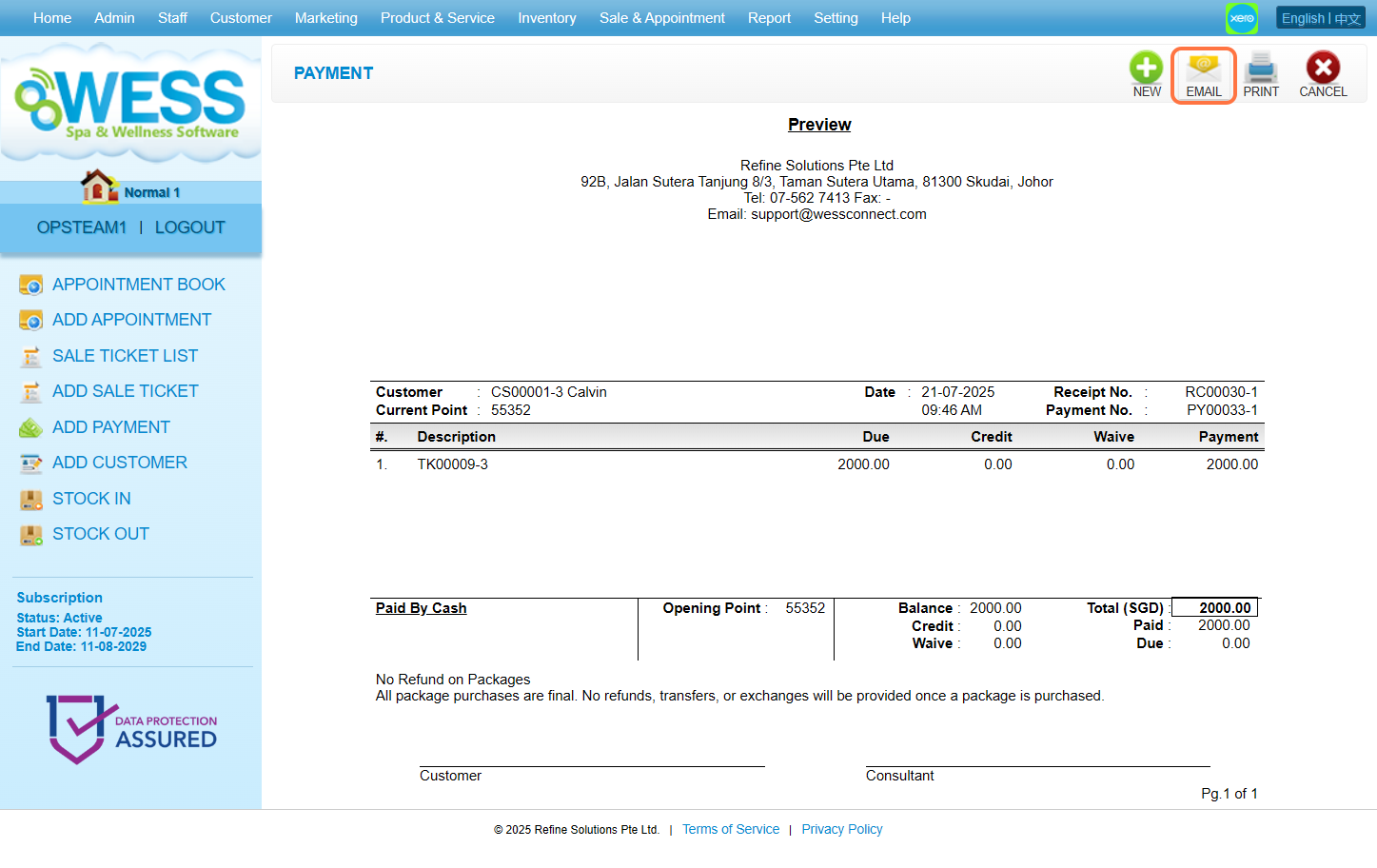Screen dimensions: 1377x868
Task: Click the green NEW payment icon
Action: tap(1146, 69)
